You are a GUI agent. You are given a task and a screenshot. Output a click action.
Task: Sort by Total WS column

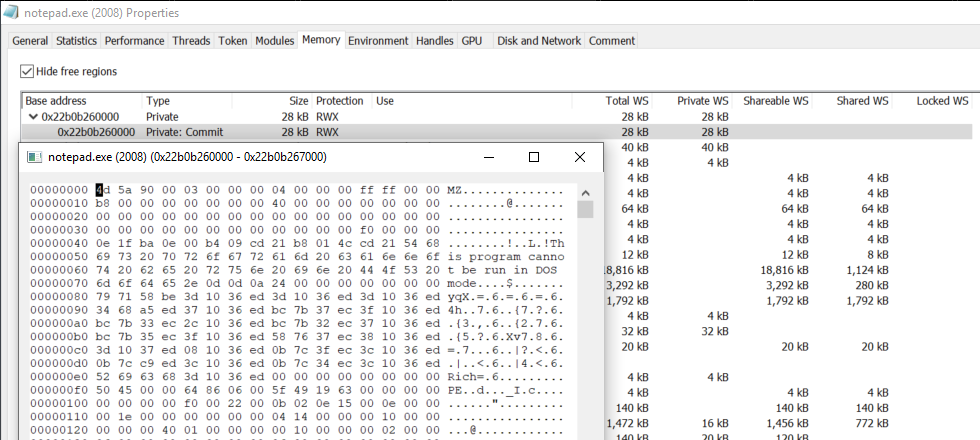626,101
